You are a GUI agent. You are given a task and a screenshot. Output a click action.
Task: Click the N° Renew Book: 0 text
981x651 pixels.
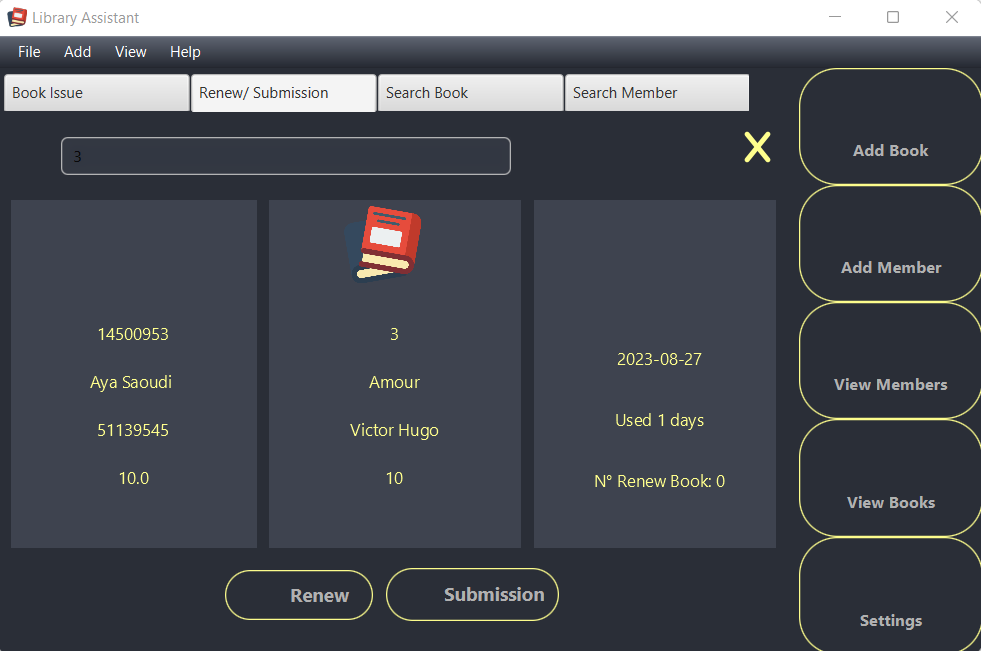tap(659, 481)
